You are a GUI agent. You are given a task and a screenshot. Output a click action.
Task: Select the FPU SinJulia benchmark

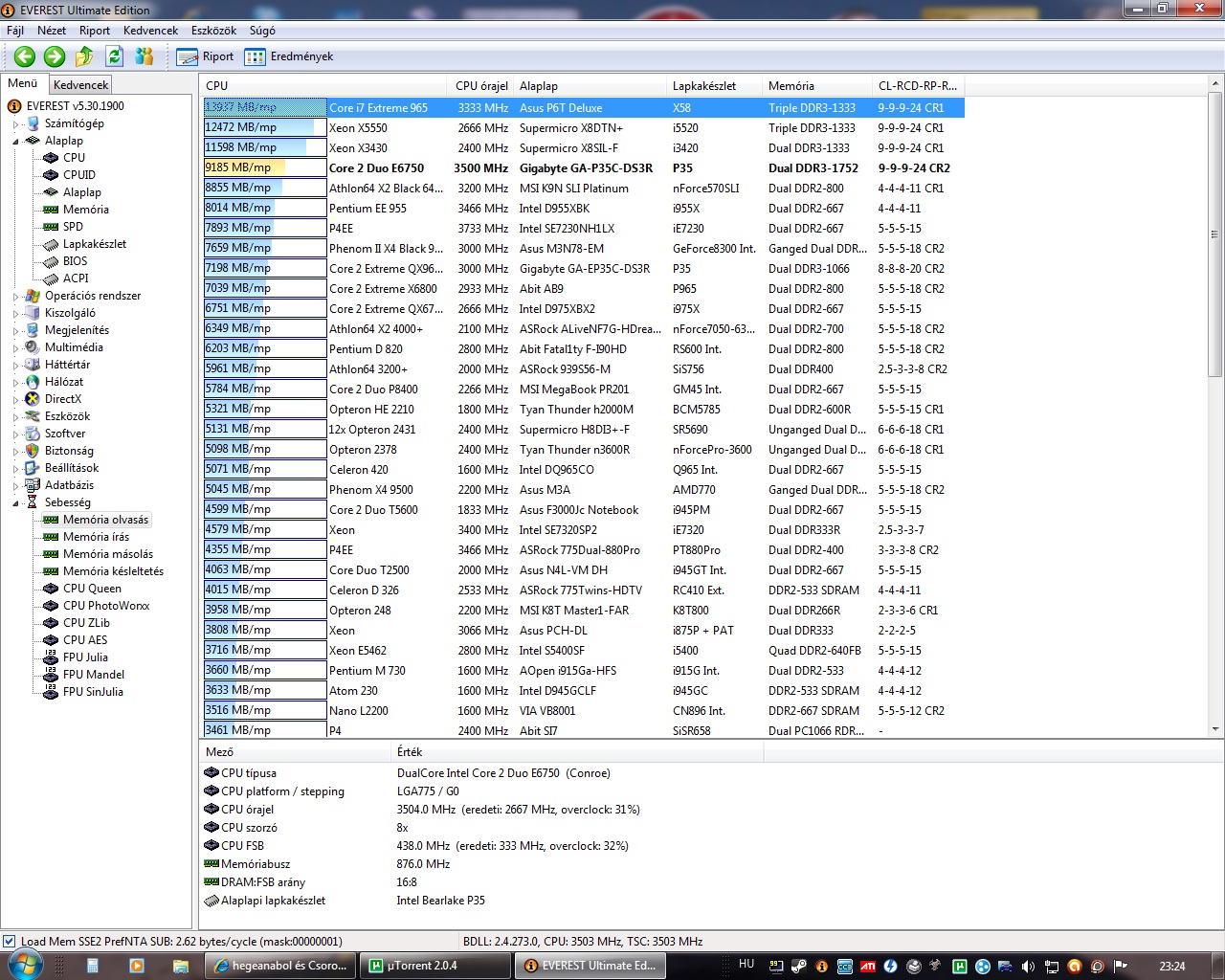93,692
